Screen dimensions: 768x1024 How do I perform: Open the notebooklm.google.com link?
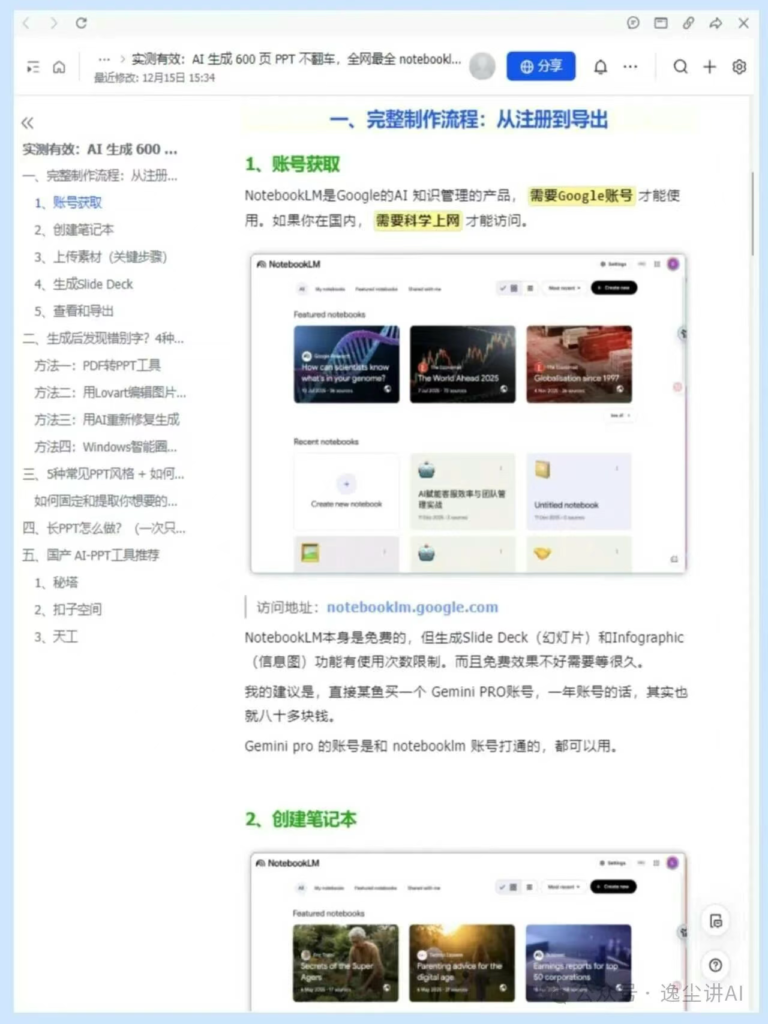412,607
